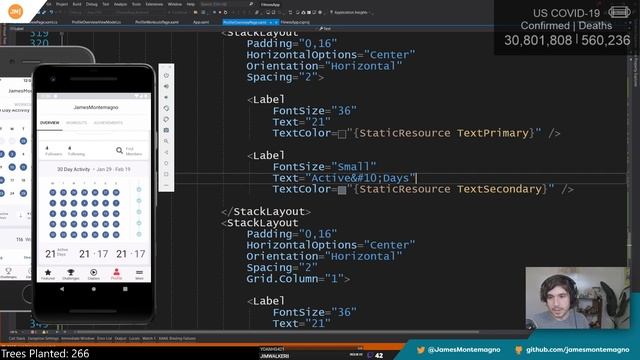Click the TextPrimary color swatch
This screenshot has width=640, height=360.
342,134
